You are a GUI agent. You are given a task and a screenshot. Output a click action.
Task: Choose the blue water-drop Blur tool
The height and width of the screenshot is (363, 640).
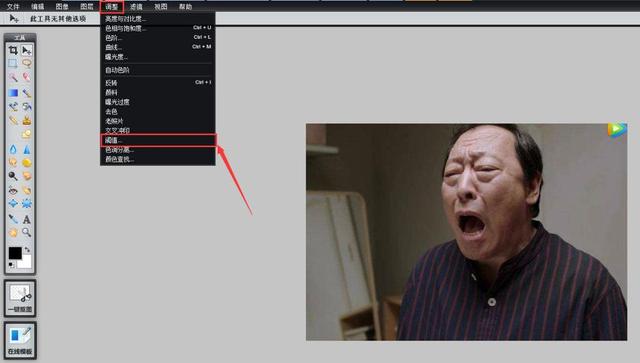point(13,149)
